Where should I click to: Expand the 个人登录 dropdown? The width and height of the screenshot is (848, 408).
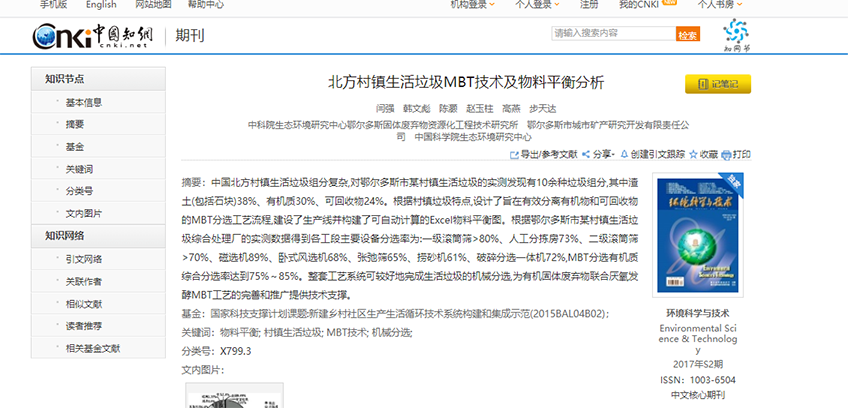click(x=537, y=5)
